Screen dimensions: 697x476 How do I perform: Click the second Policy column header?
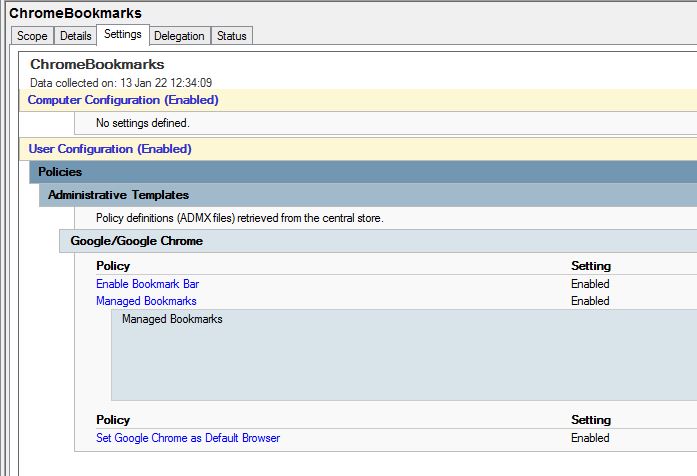point(113,420)
